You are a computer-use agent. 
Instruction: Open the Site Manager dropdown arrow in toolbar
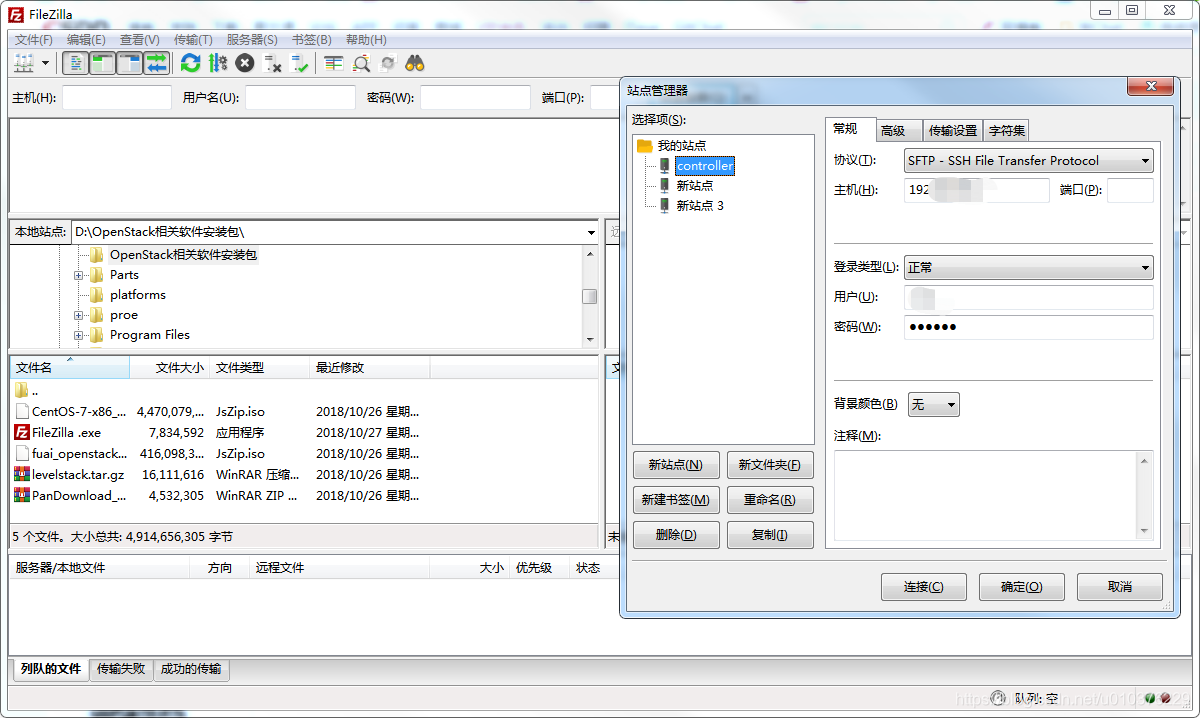(x=46, y=63)
